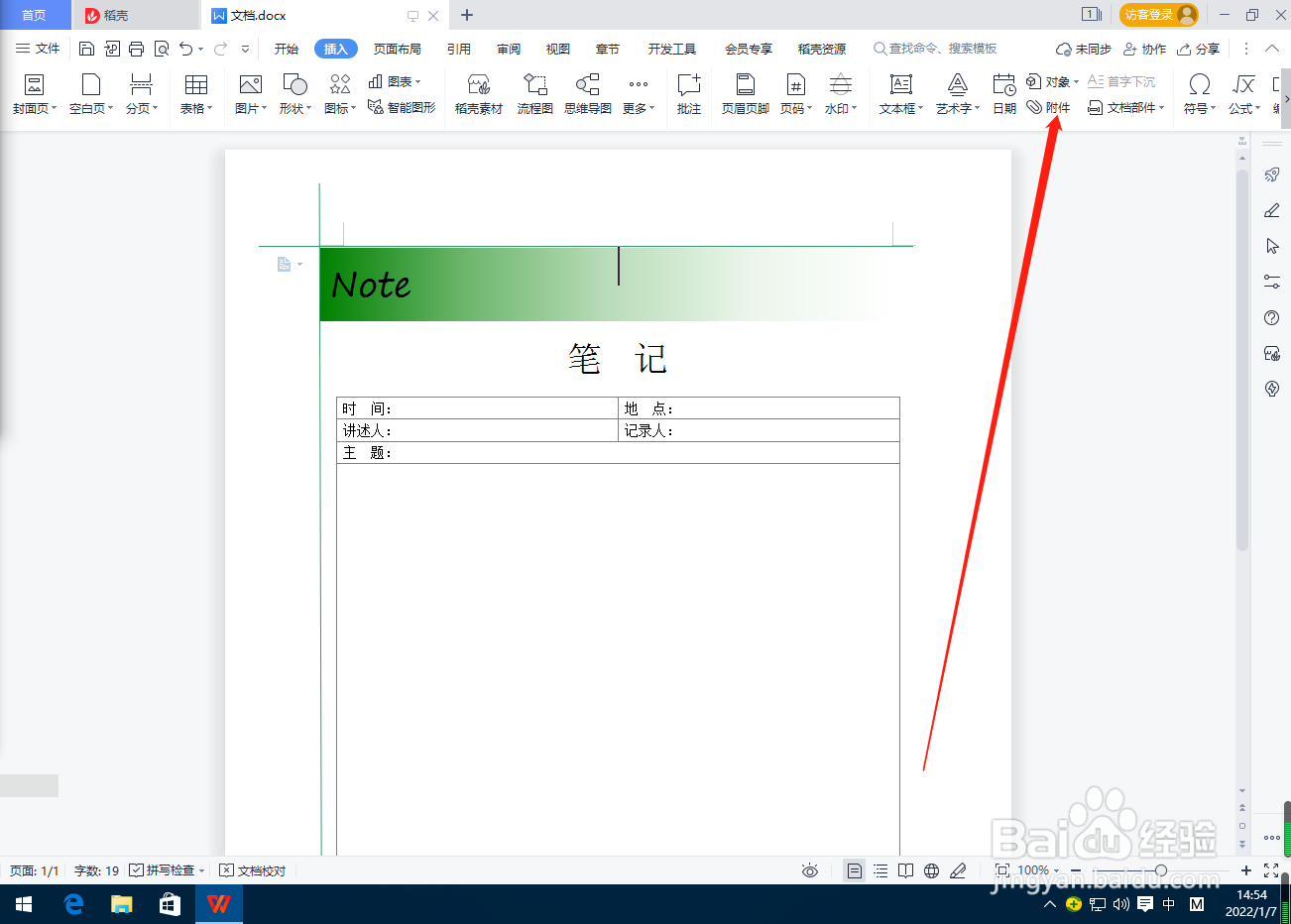Insert a cover page (封面页)

tap(35, 94)
